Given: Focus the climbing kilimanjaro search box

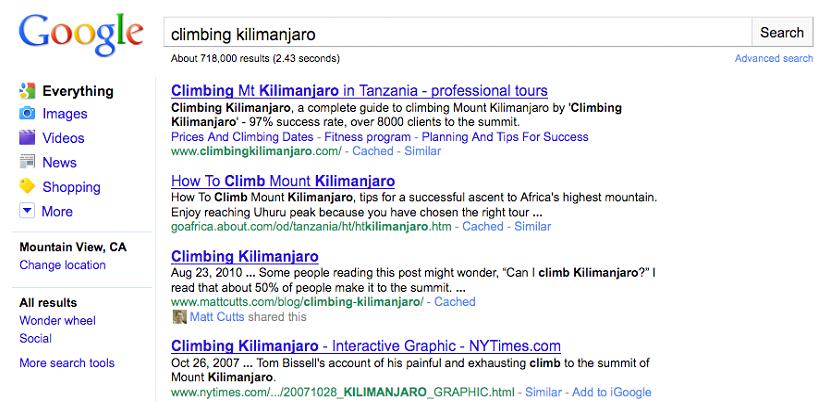Looking at the screenshot, I should [457, 33].
